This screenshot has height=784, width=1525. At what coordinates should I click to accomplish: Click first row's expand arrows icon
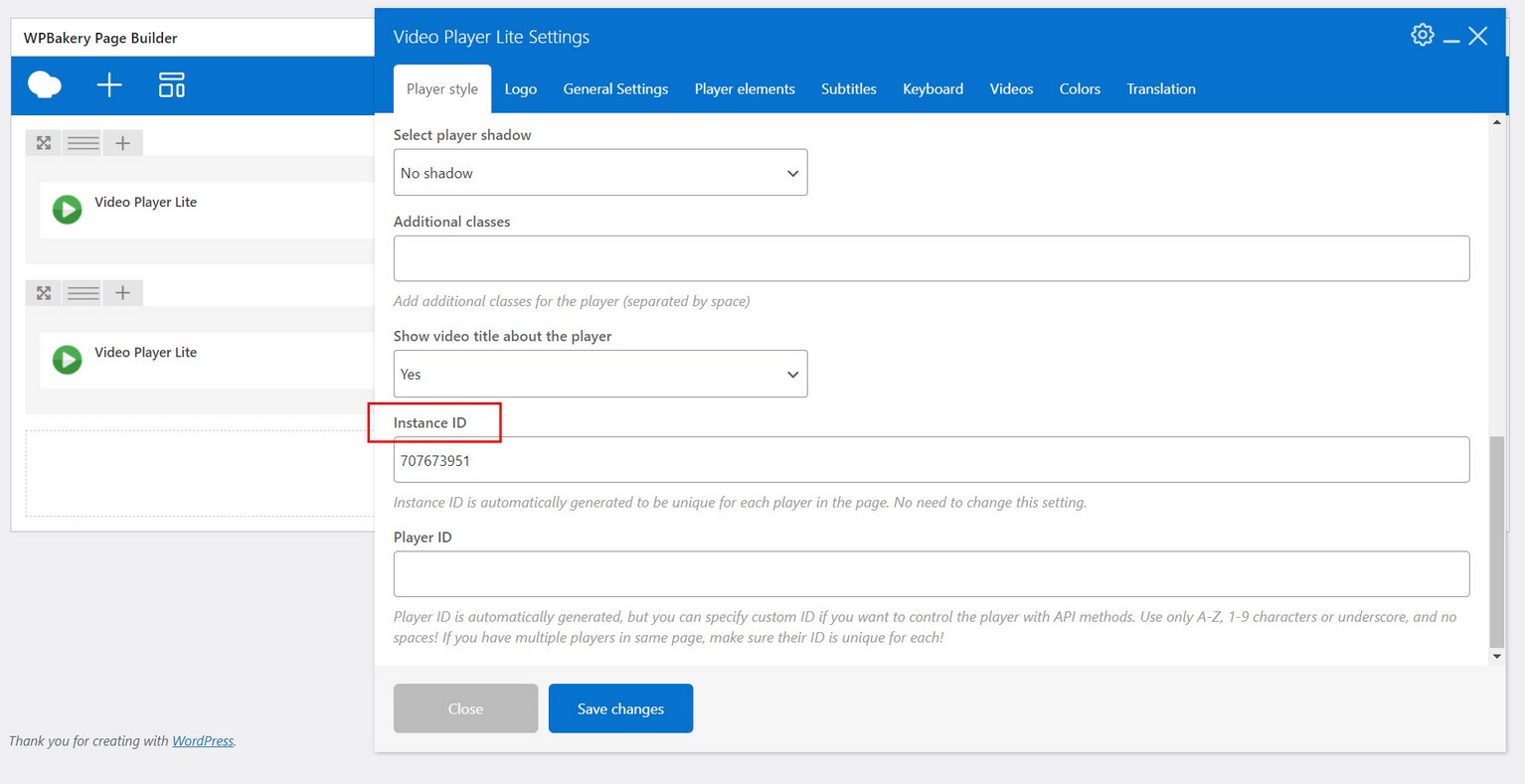click(44, 143)
